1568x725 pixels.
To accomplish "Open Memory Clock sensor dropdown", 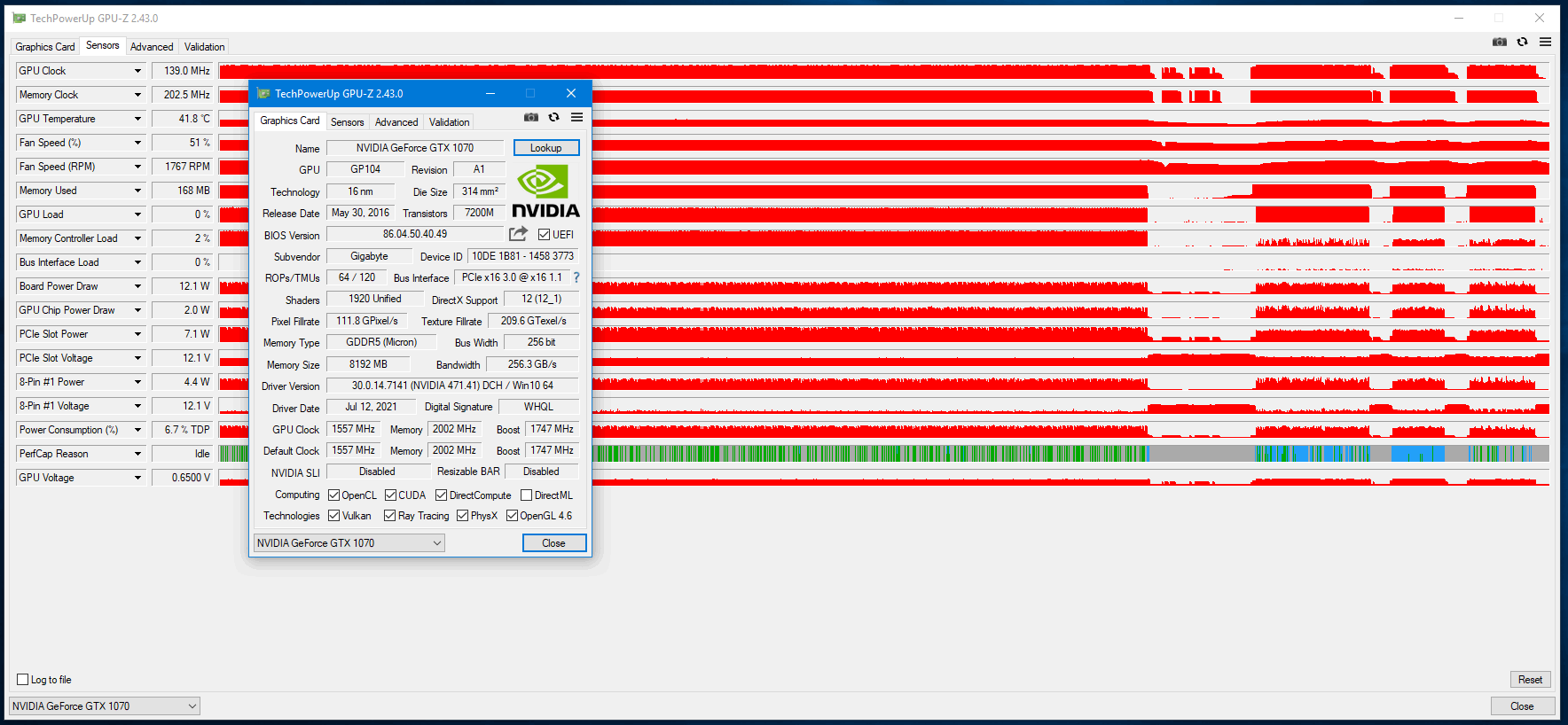I will coord(137,95).
